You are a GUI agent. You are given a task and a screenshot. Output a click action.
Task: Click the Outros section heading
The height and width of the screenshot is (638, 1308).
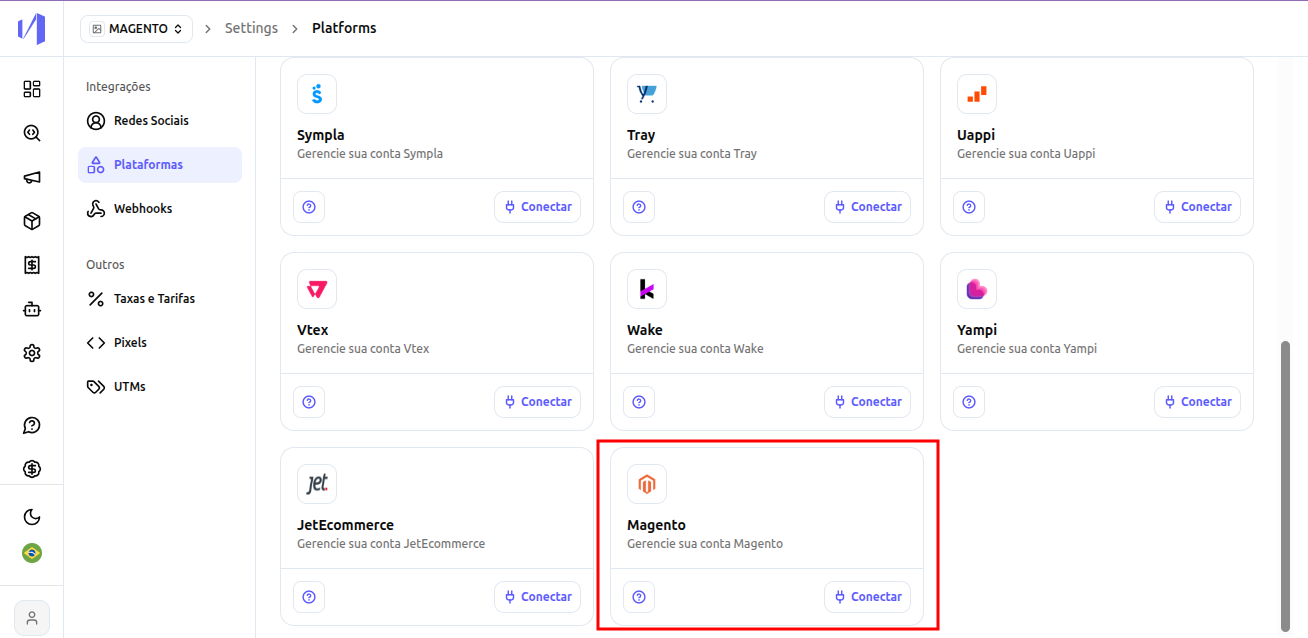(x=105, y=265)
